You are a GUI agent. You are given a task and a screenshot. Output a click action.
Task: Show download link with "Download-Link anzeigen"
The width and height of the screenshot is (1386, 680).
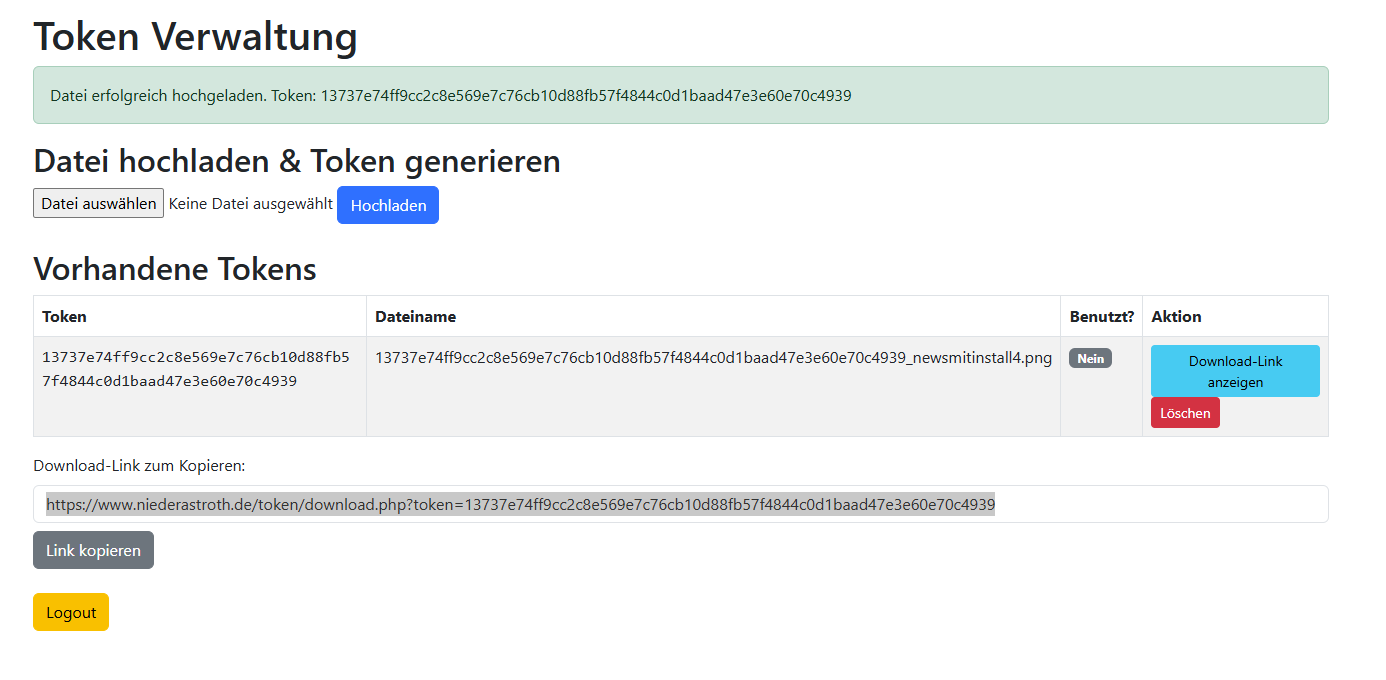pyautogui.click(x=1234, y=371)
